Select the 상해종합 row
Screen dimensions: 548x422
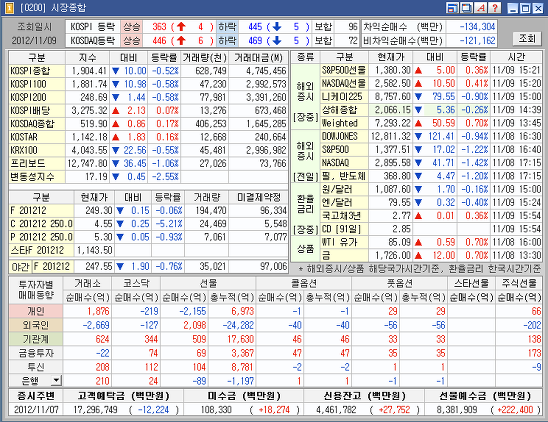[x=431, y=110]
